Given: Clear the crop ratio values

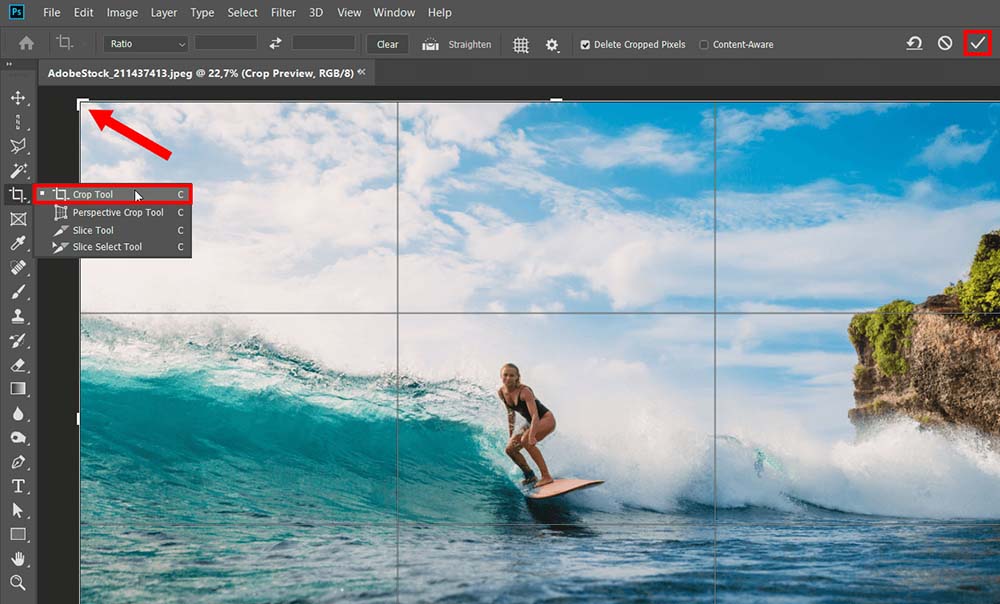Looking at the screenshot, I should [387, 44].
